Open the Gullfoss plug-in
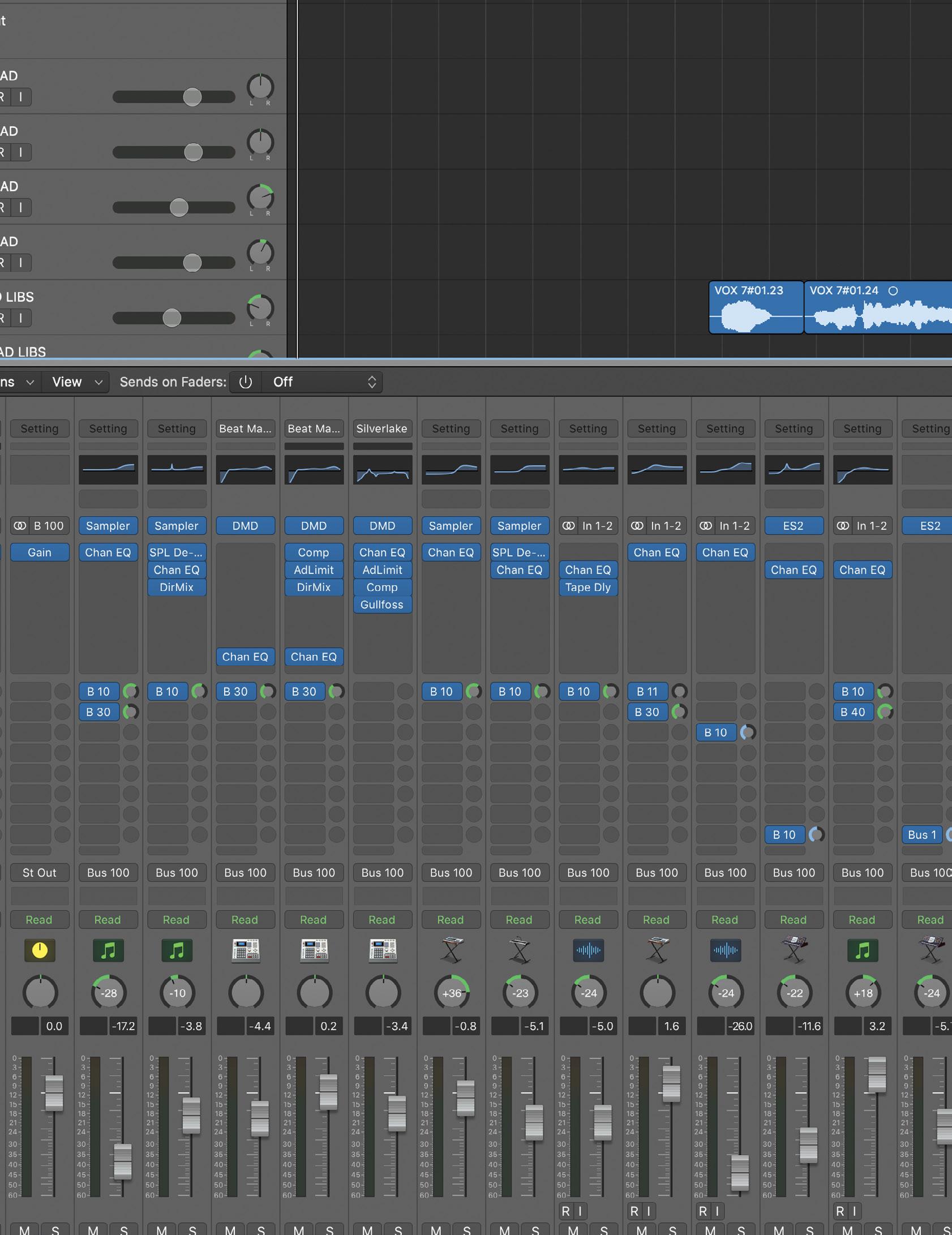The height and width of the screenshot is (1235, 952). click(x=382, y=604)
